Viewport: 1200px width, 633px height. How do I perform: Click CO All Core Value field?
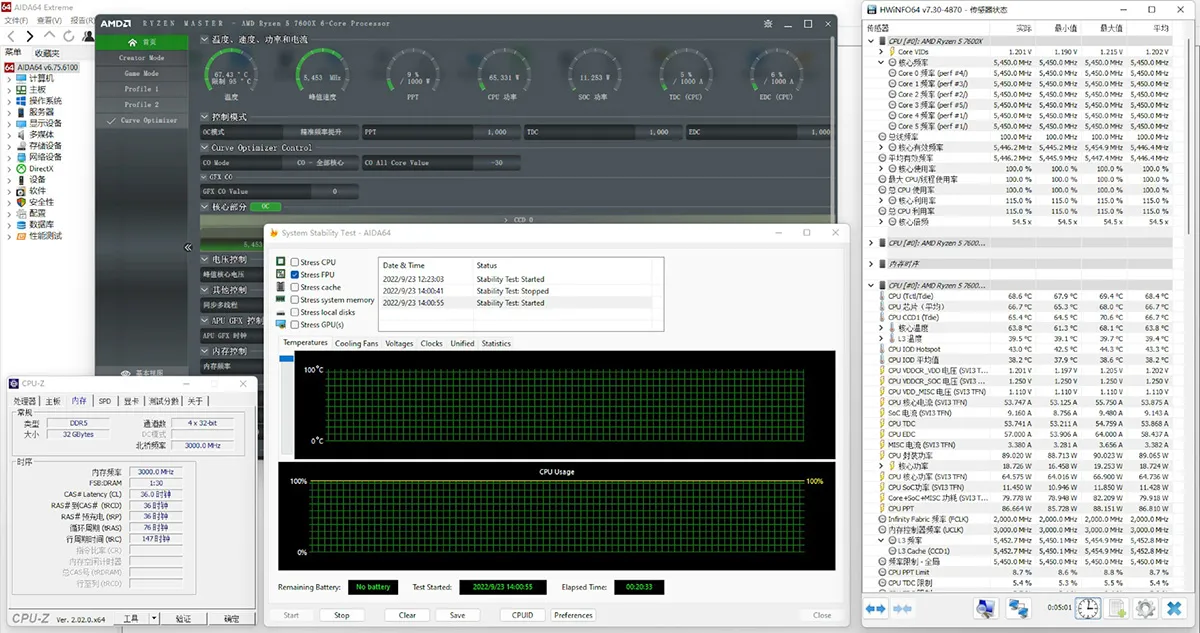tap(441, 162)
